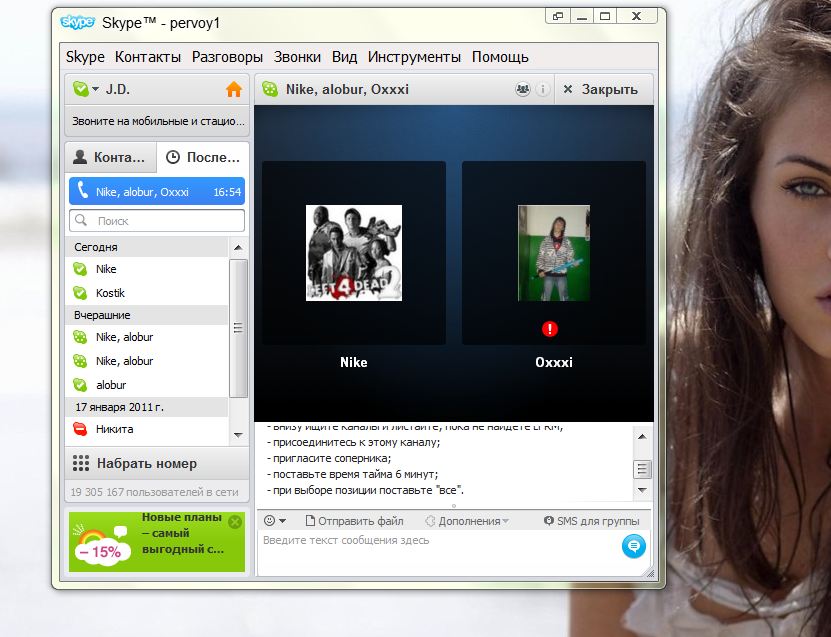This screenshot has height=637, width=831.
Task: Click the Oxxxi participant name label
Action: tap(554, 362)
